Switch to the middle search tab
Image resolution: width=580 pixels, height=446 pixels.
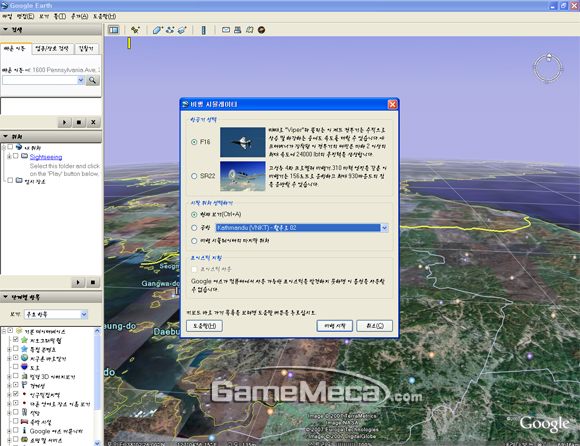pyautogui.click(x=52, y=48)
